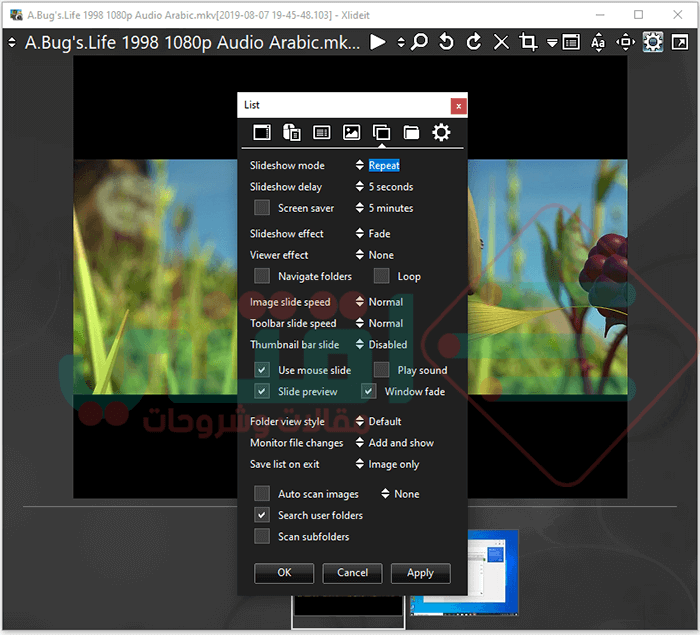Change Viewer effect None selector
The image size is (700, 635).
[359, 255]
